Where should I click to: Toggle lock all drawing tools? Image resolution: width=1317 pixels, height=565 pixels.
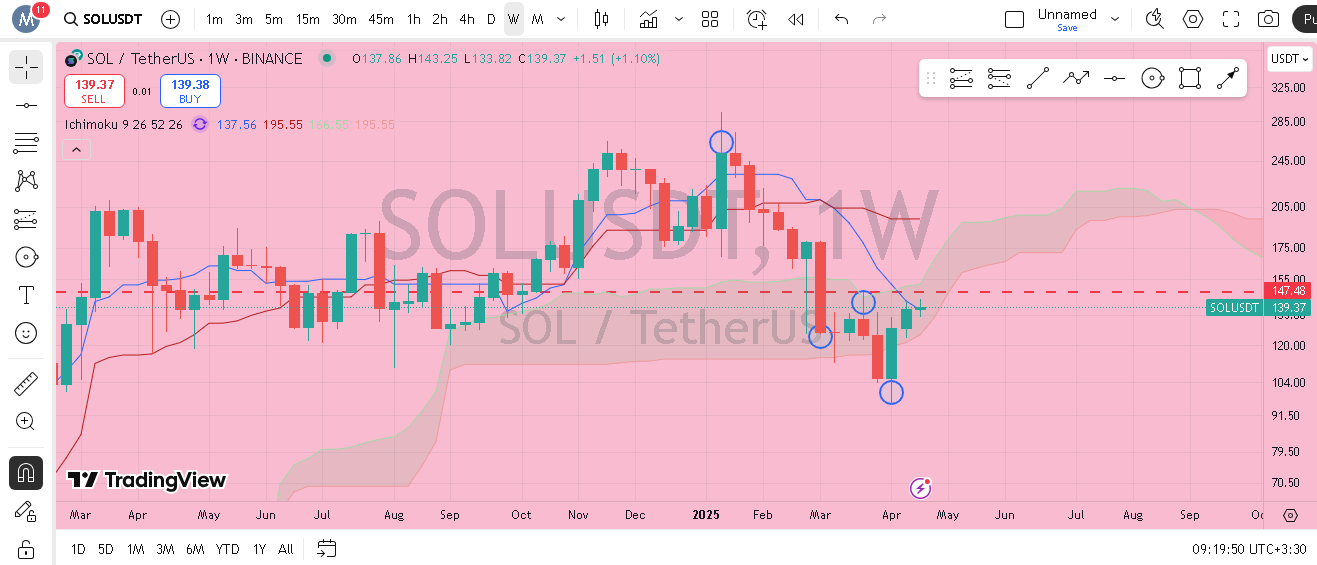click(26, 548)
